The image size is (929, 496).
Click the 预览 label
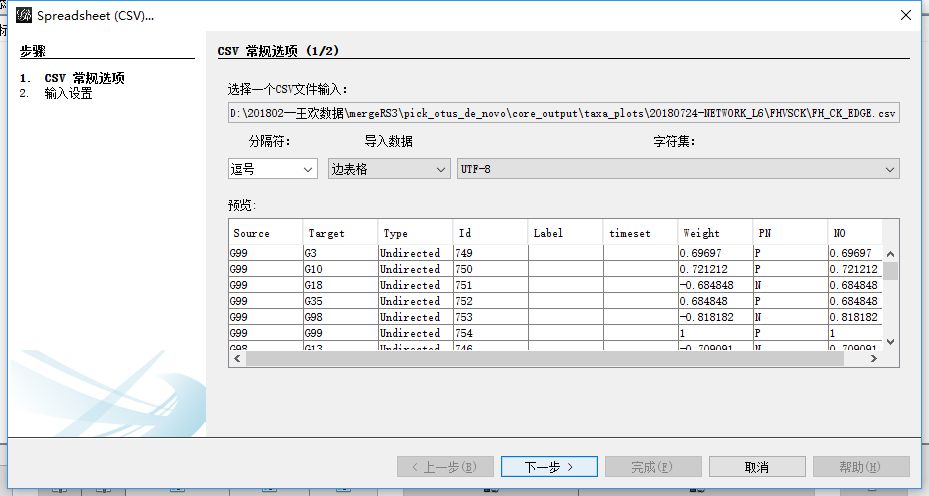[x=242, y=206]
